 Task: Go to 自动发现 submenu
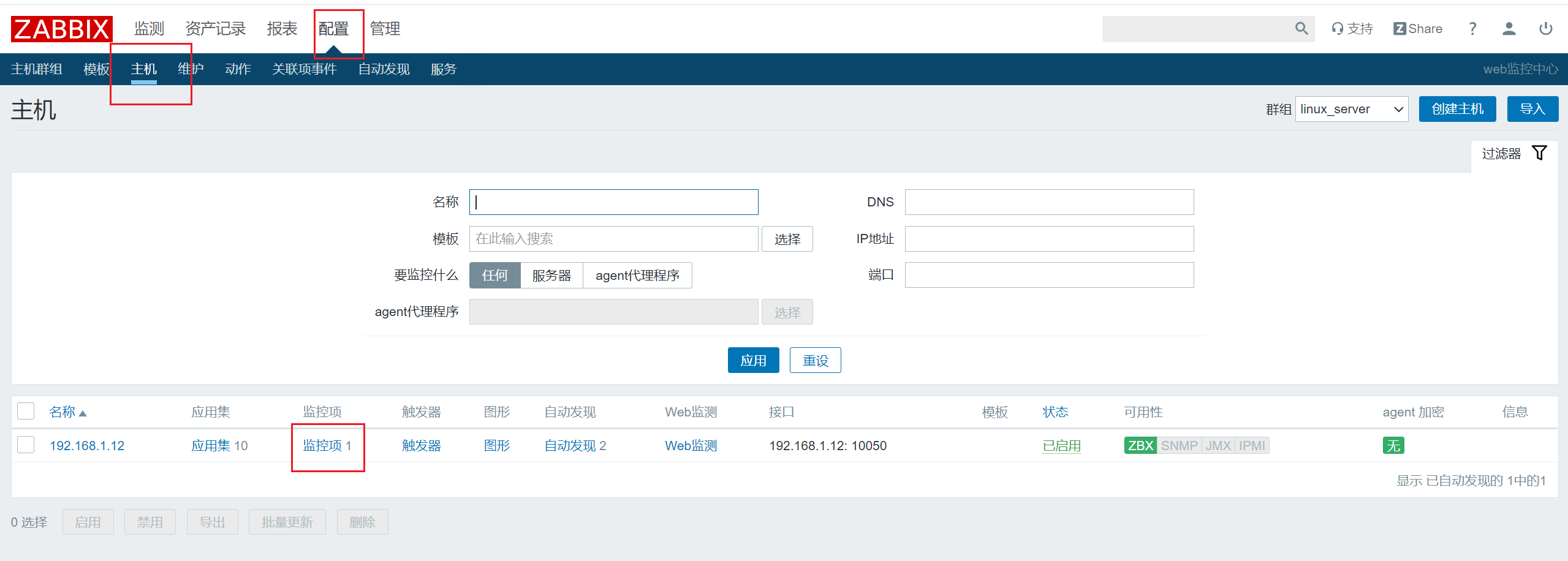(x=384, y=69)
